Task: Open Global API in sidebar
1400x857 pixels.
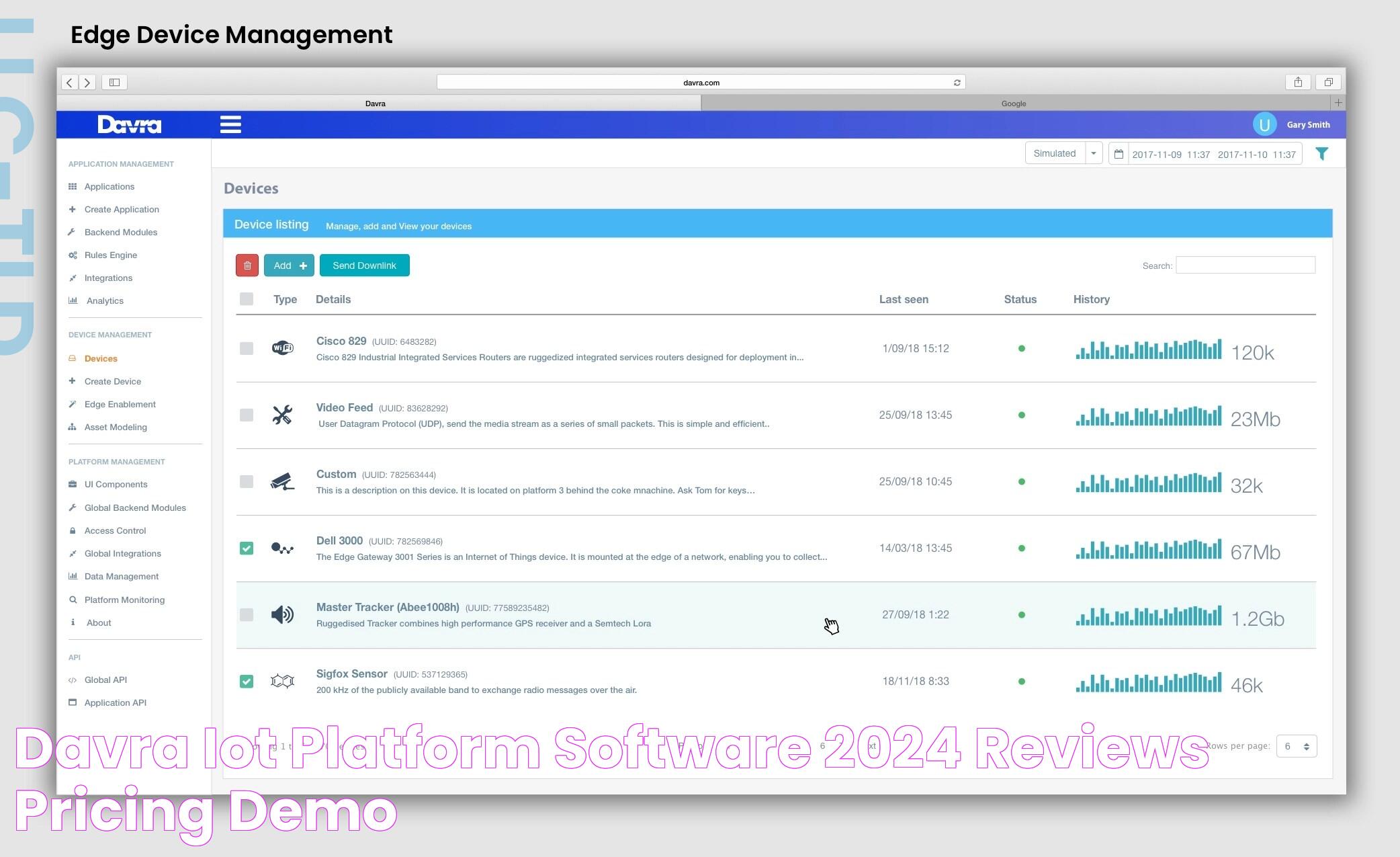Action: point(105,680)
